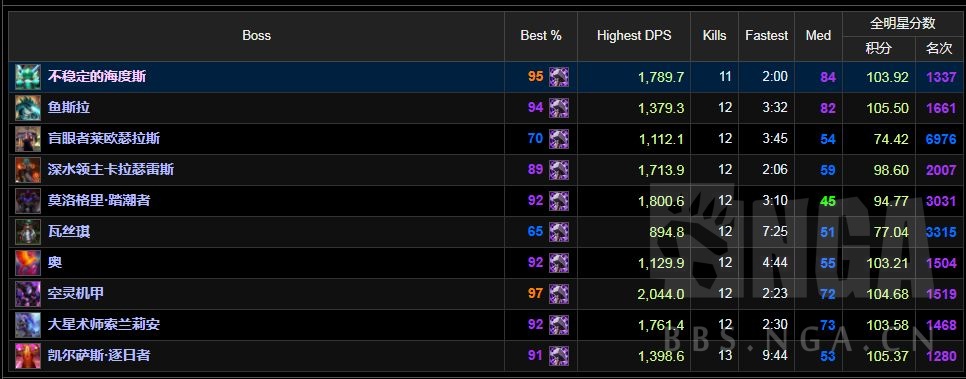Sort by the Best % column header
The image size is (966, 379).
tap(541, 36)
